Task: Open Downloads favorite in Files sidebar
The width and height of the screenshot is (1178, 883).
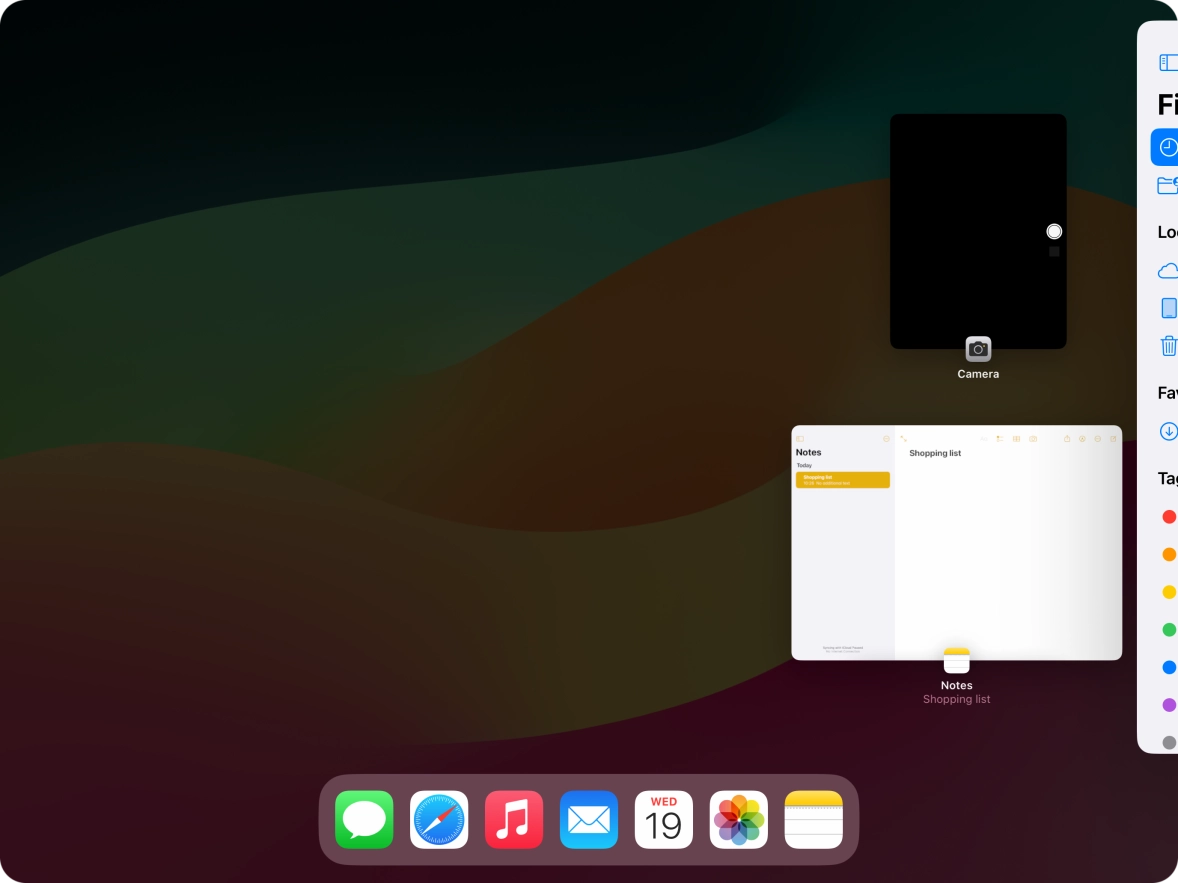Action: (x=1168, y=431)
